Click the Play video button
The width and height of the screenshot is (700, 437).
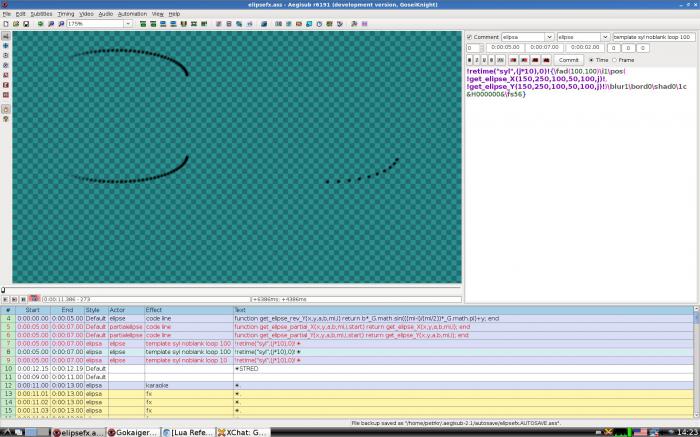point(5,299)
